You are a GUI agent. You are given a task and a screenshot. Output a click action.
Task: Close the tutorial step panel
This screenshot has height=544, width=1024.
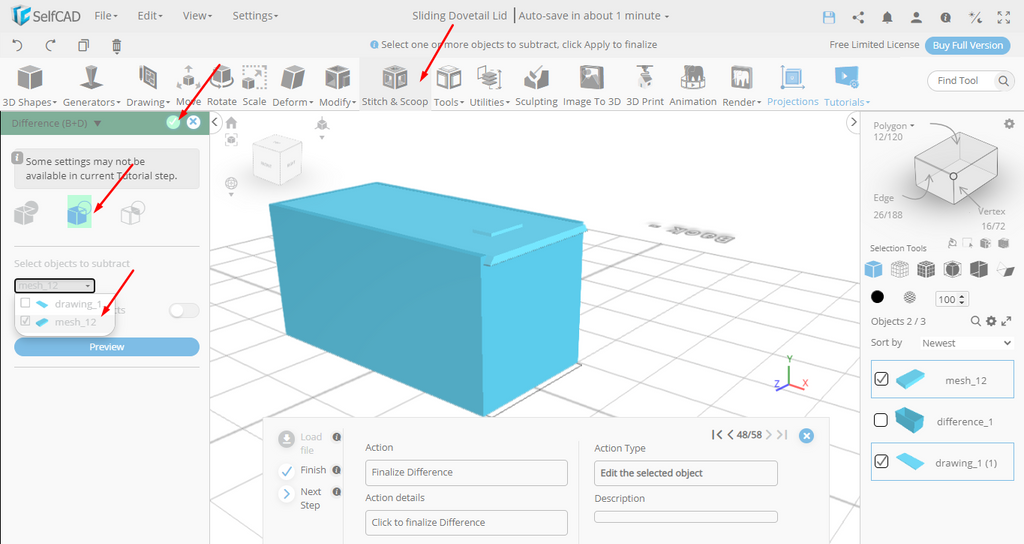807,436
